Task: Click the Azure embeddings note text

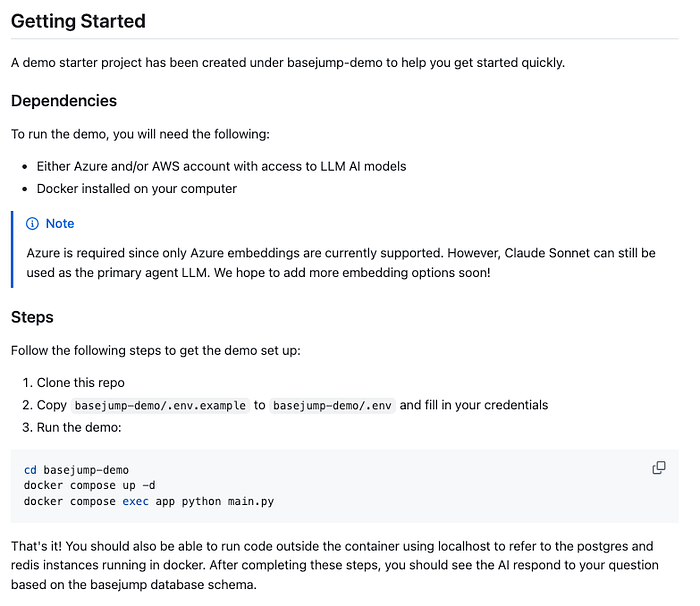Action: point(341,263)
